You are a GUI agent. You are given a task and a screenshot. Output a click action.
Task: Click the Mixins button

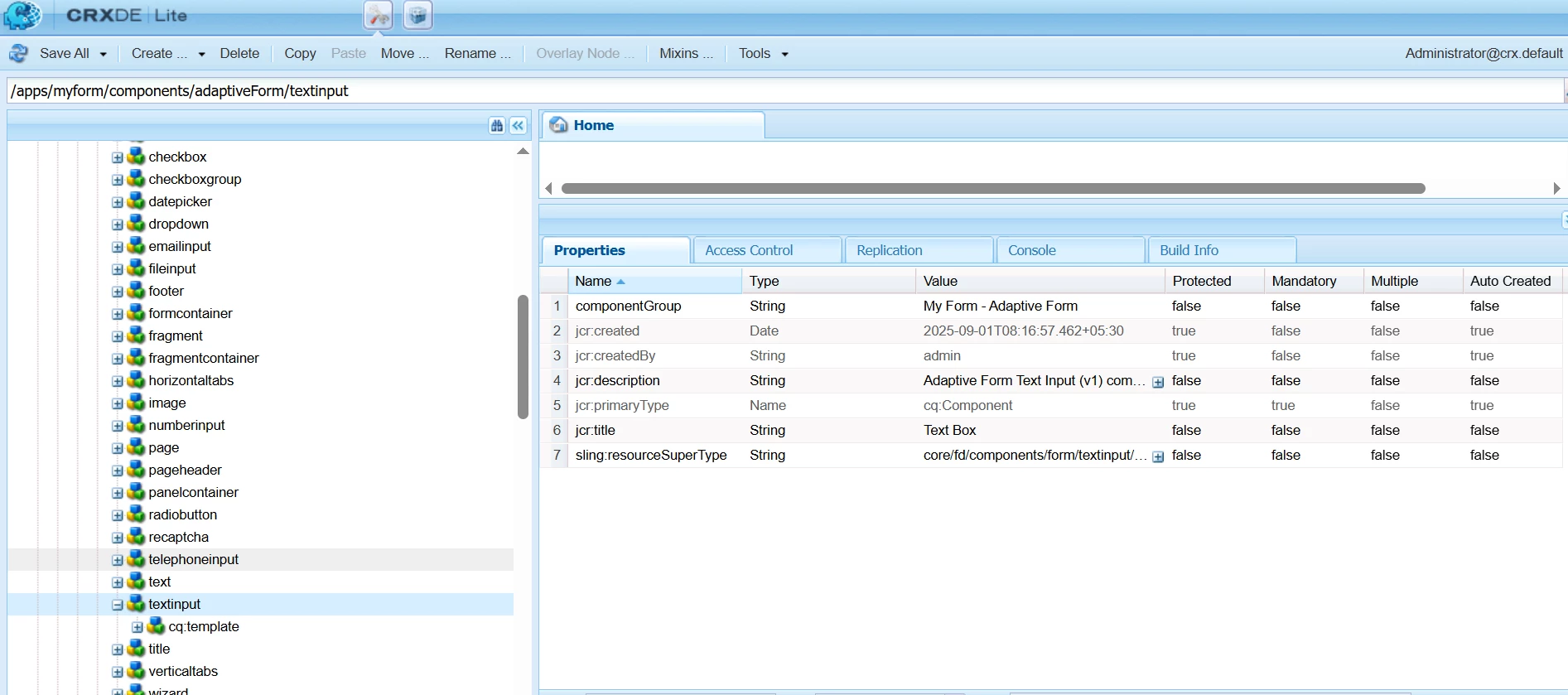point(686,53)
